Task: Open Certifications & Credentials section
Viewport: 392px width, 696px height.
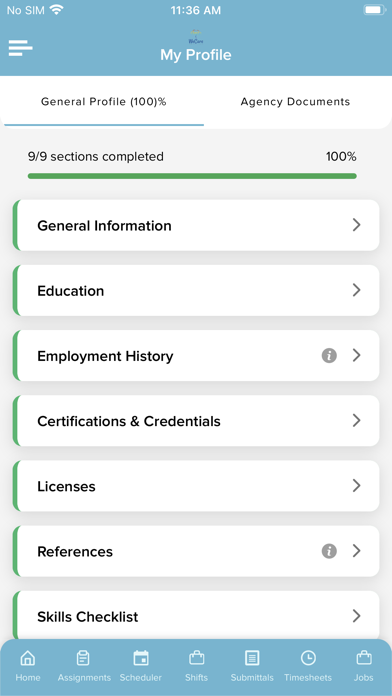Action: point(196,421)
